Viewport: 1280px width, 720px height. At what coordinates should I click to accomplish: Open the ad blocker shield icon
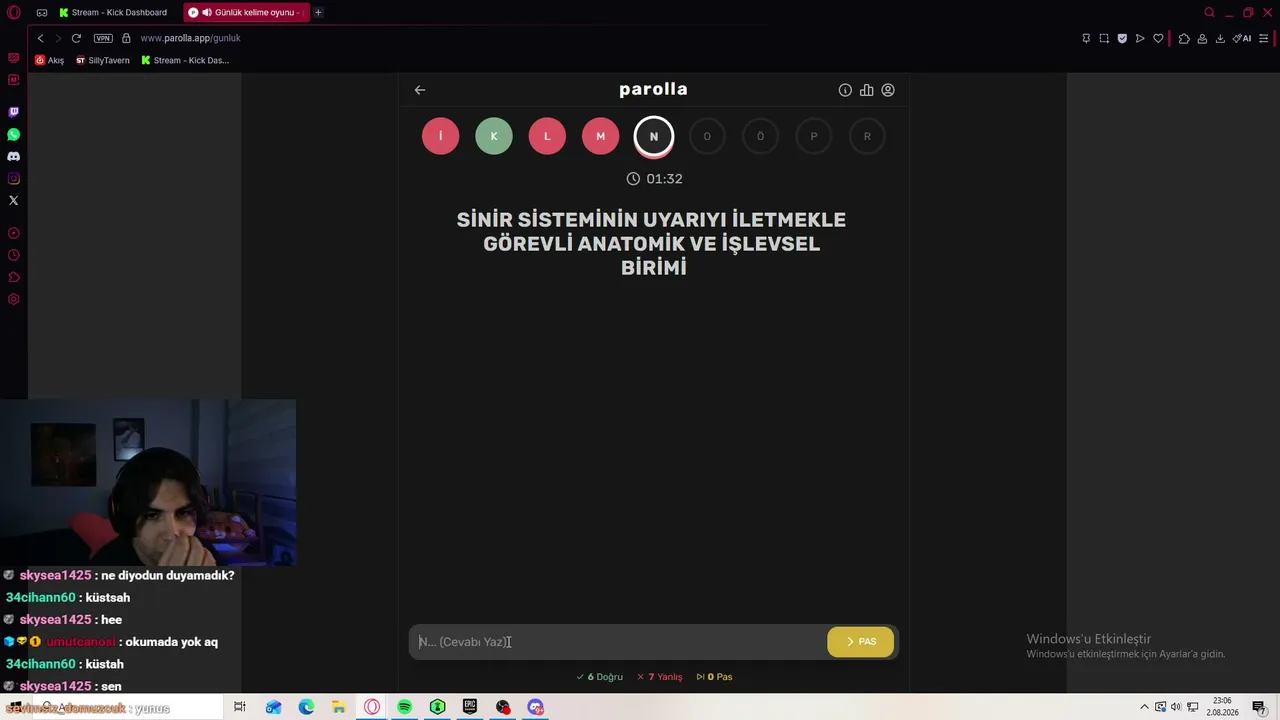pos(1122,38)
